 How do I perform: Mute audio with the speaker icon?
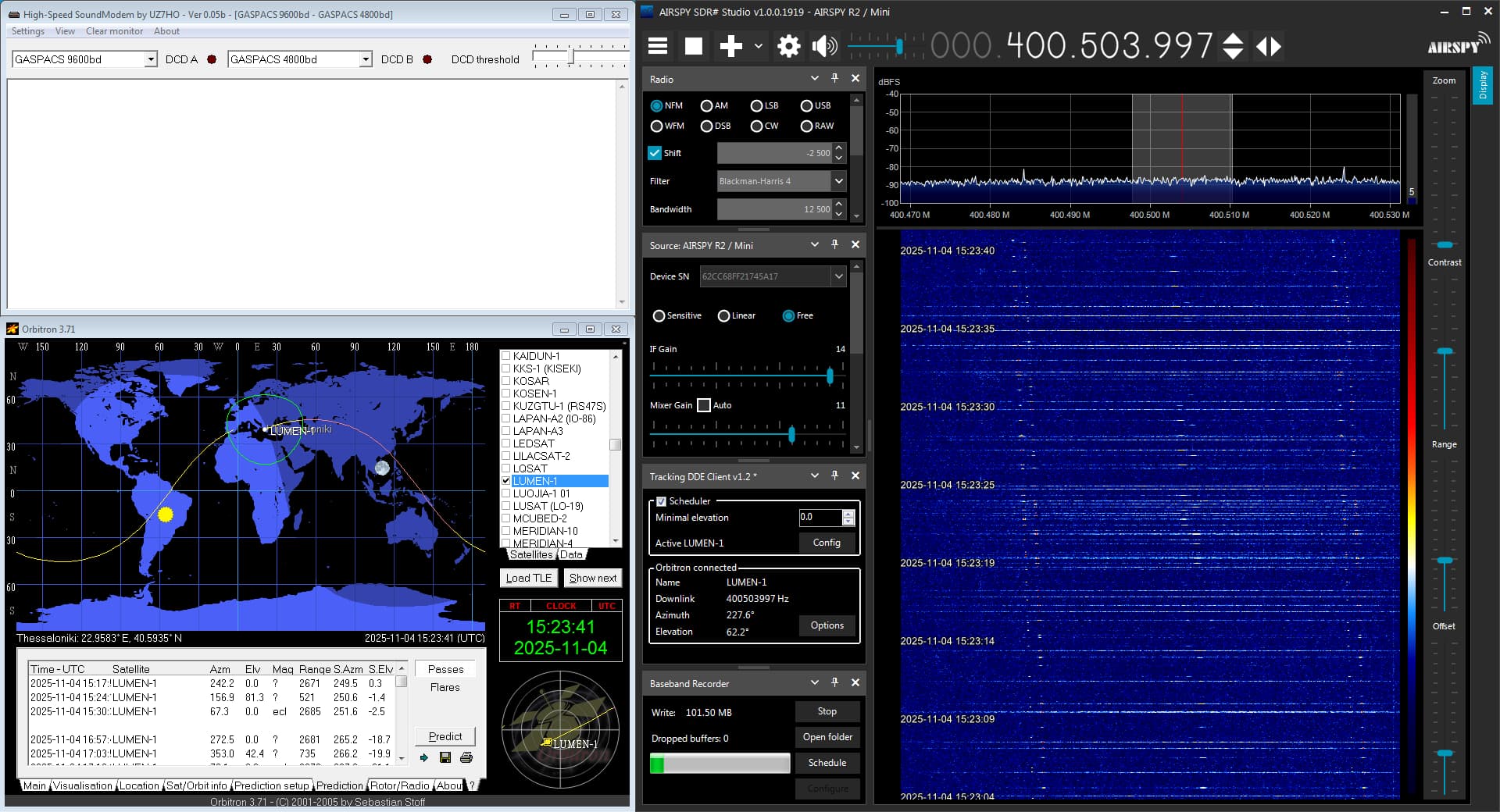[x=823, y=46]
